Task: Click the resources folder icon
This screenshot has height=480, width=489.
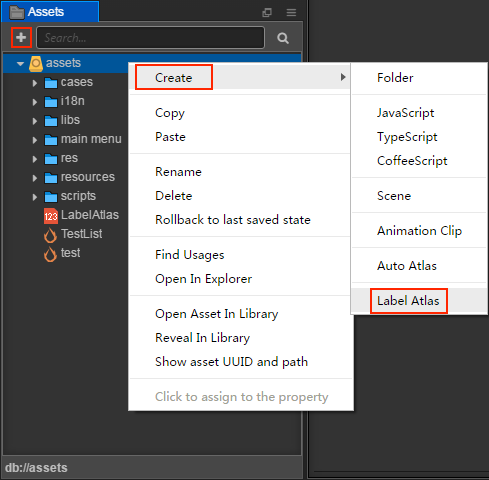Action: (x=51, y=177)
